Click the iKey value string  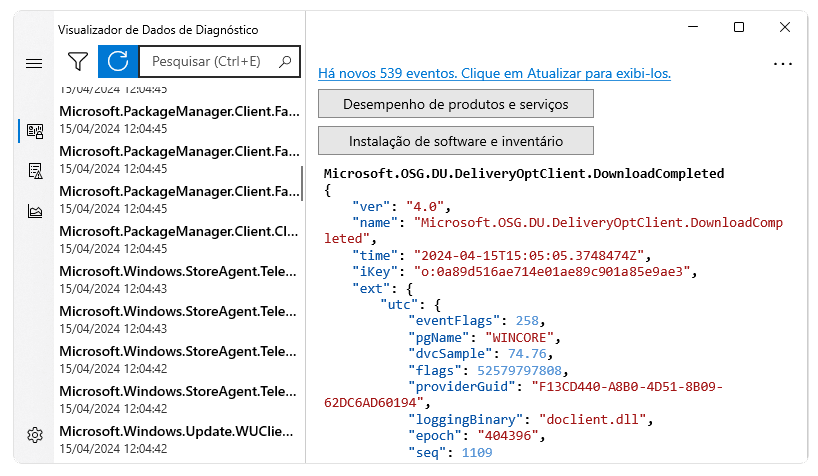coord(552,272)
